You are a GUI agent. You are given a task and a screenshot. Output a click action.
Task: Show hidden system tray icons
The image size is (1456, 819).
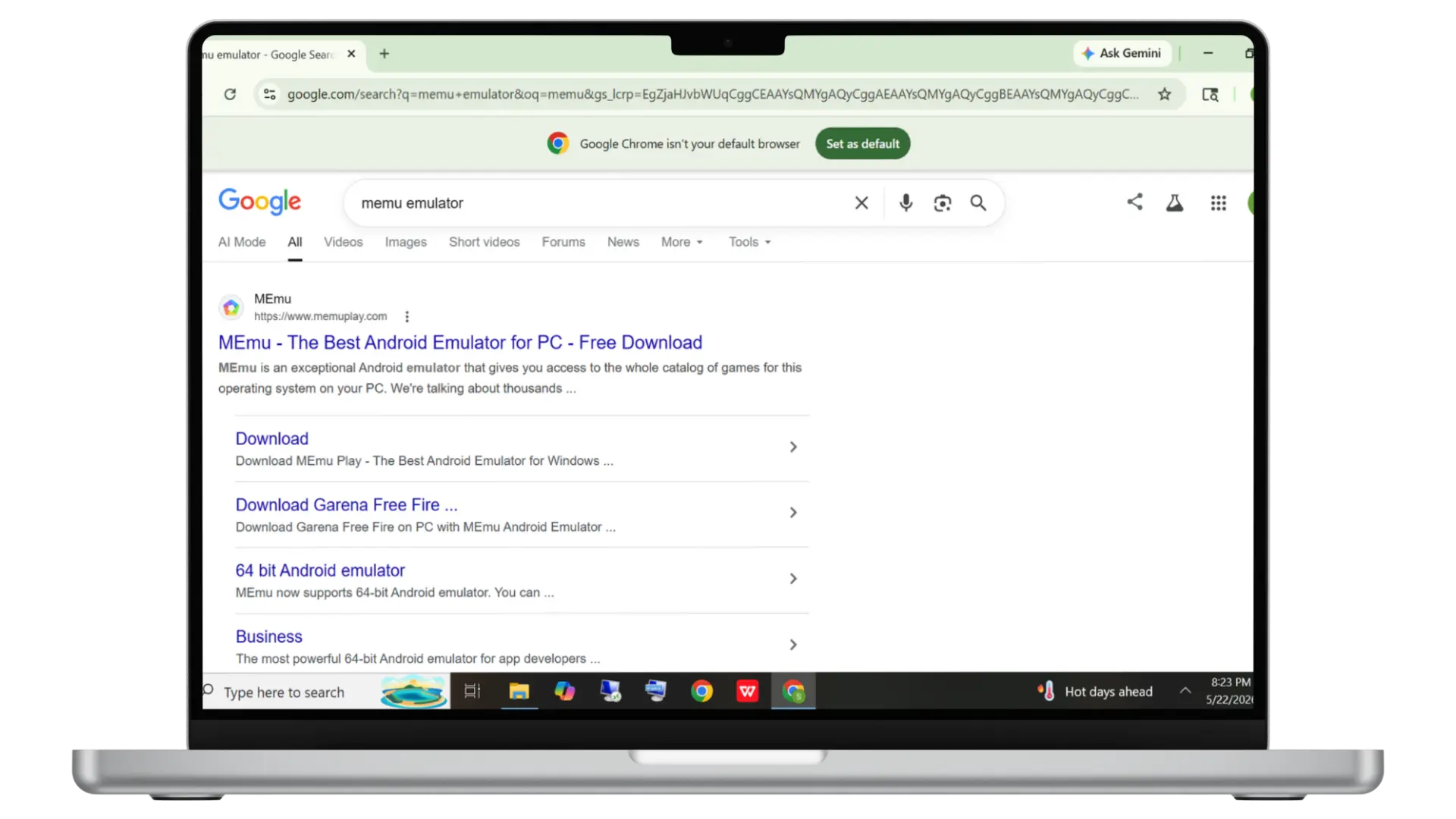coord(1185,691)
